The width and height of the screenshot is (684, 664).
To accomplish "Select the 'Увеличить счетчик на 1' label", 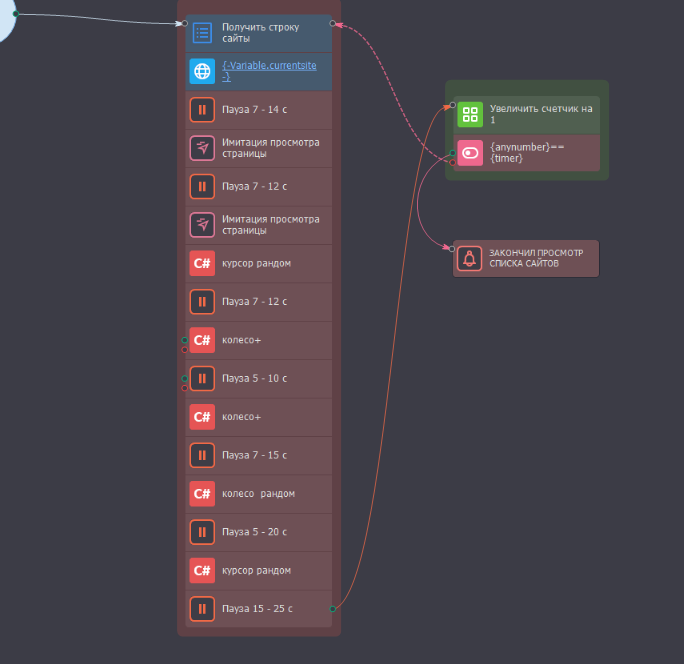I will (541, 114).
